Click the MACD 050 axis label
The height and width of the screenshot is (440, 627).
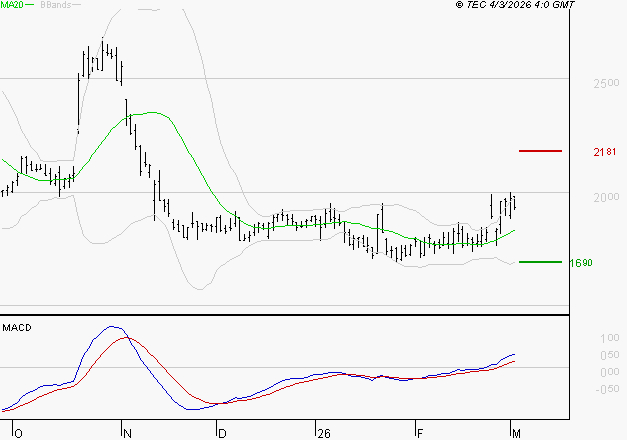coord(610,355)
